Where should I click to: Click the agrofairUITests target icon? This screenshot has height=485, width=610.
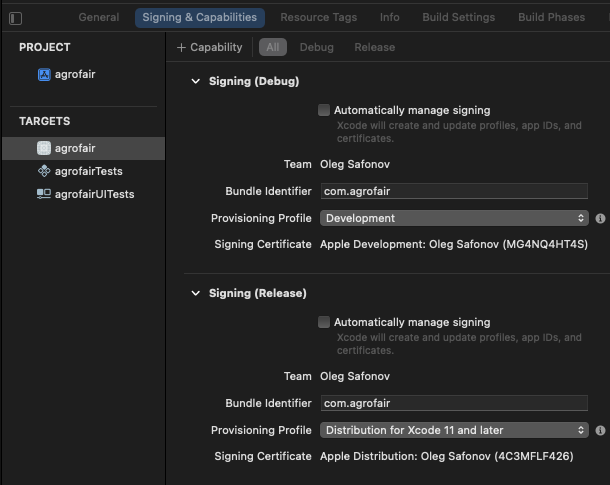point(44,194)
